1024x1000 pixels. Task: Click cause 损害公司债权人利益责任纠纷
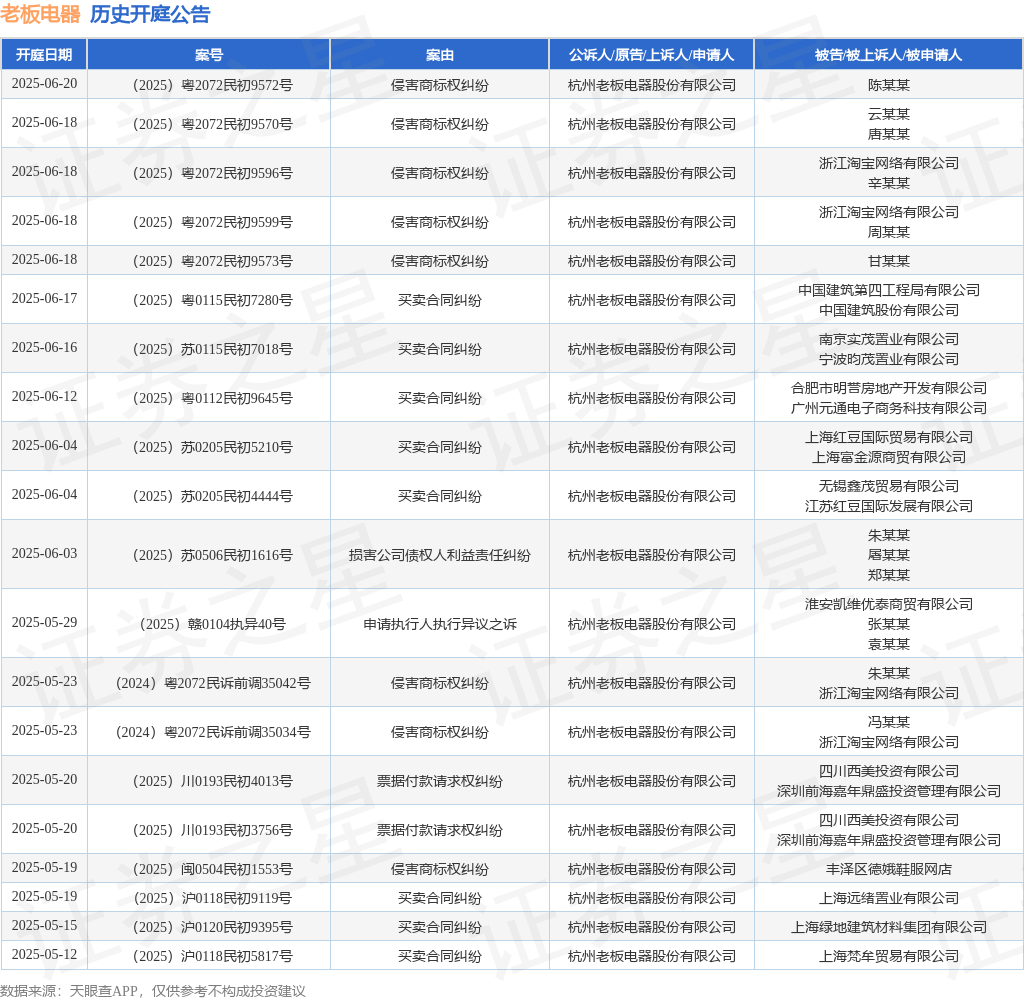point(440,555)
